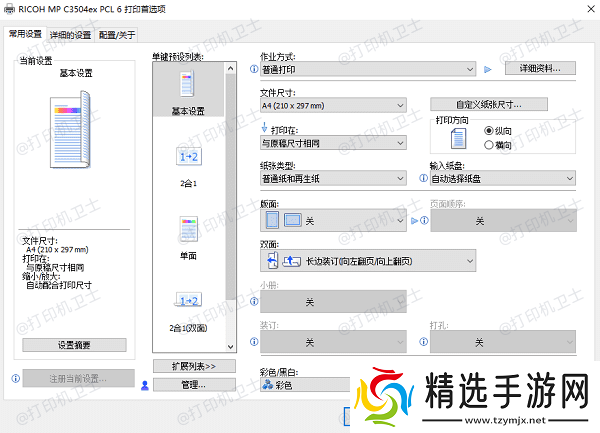Viewport: 600px width, 433px height.
Task: Choose the 2合1 preset icon
Action: [189, 158]
